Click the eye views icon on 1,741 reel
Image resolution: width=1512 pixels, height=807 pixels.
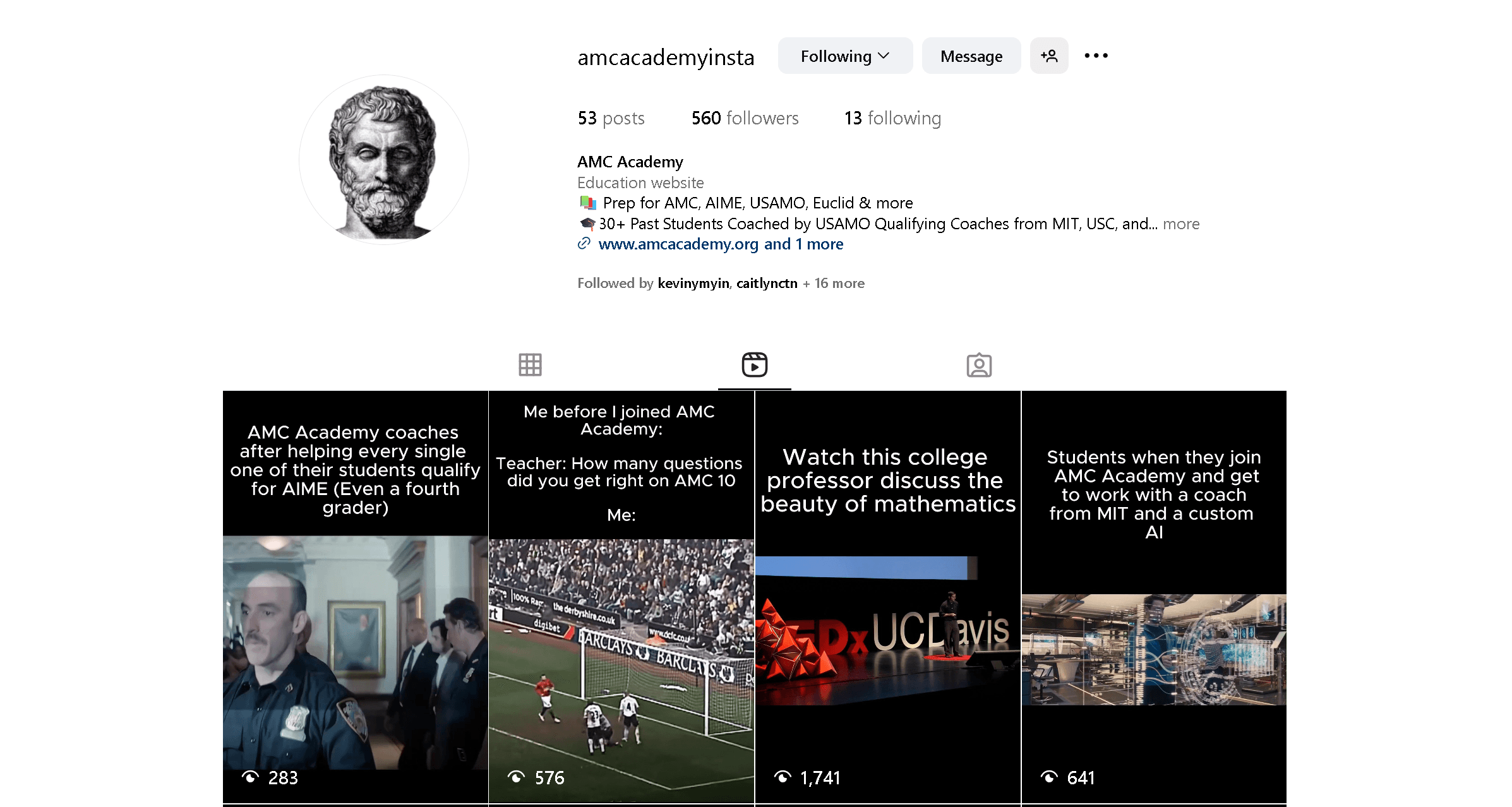click(783, 777)
